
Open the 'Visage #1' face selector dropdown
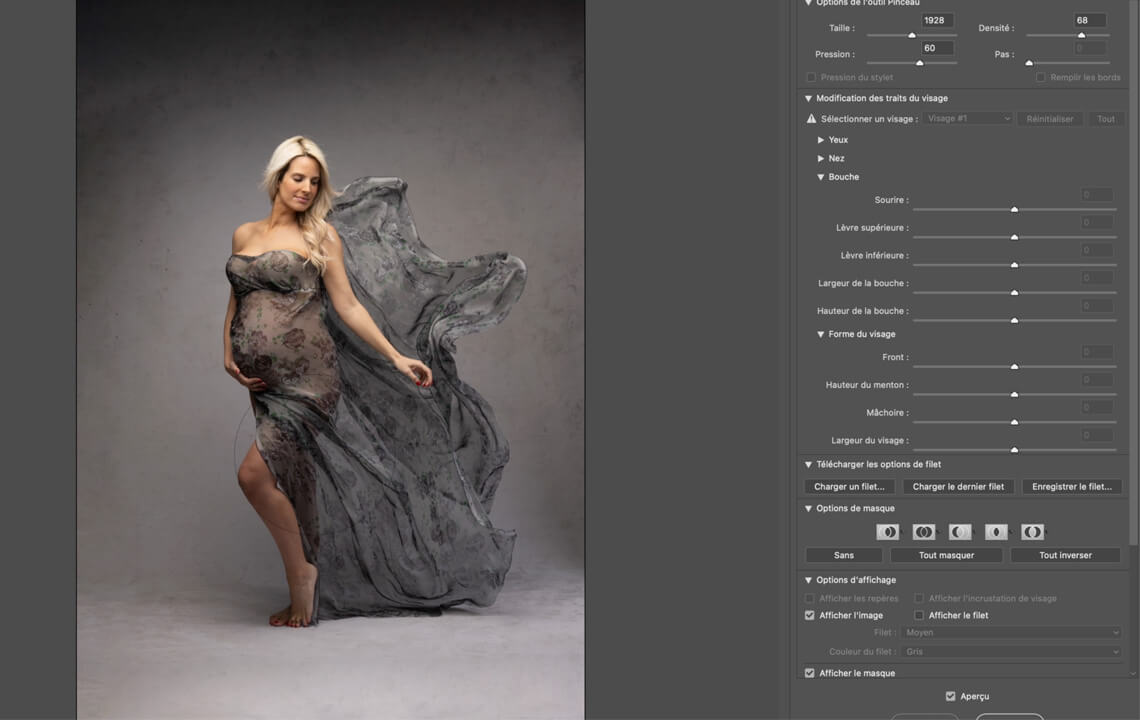click(x=966, y=118)
